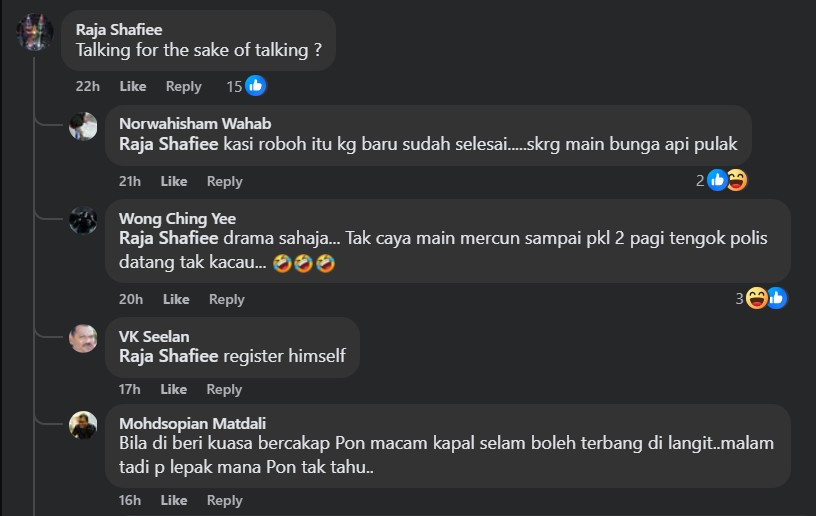
Task: Click Mohdsopian Matdali's profile picture
Action: 83,425
